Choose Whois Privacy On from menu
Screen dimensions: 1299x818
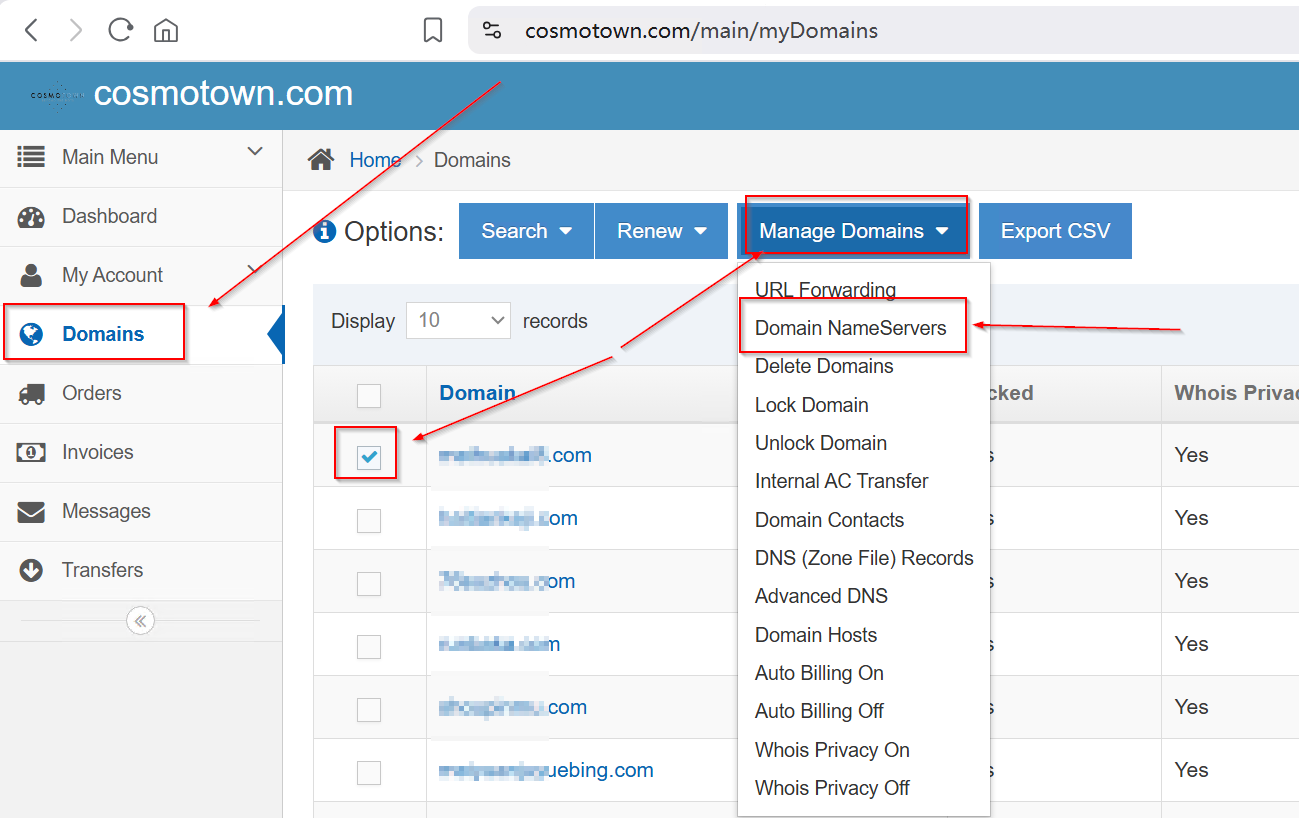coord(832,750)
